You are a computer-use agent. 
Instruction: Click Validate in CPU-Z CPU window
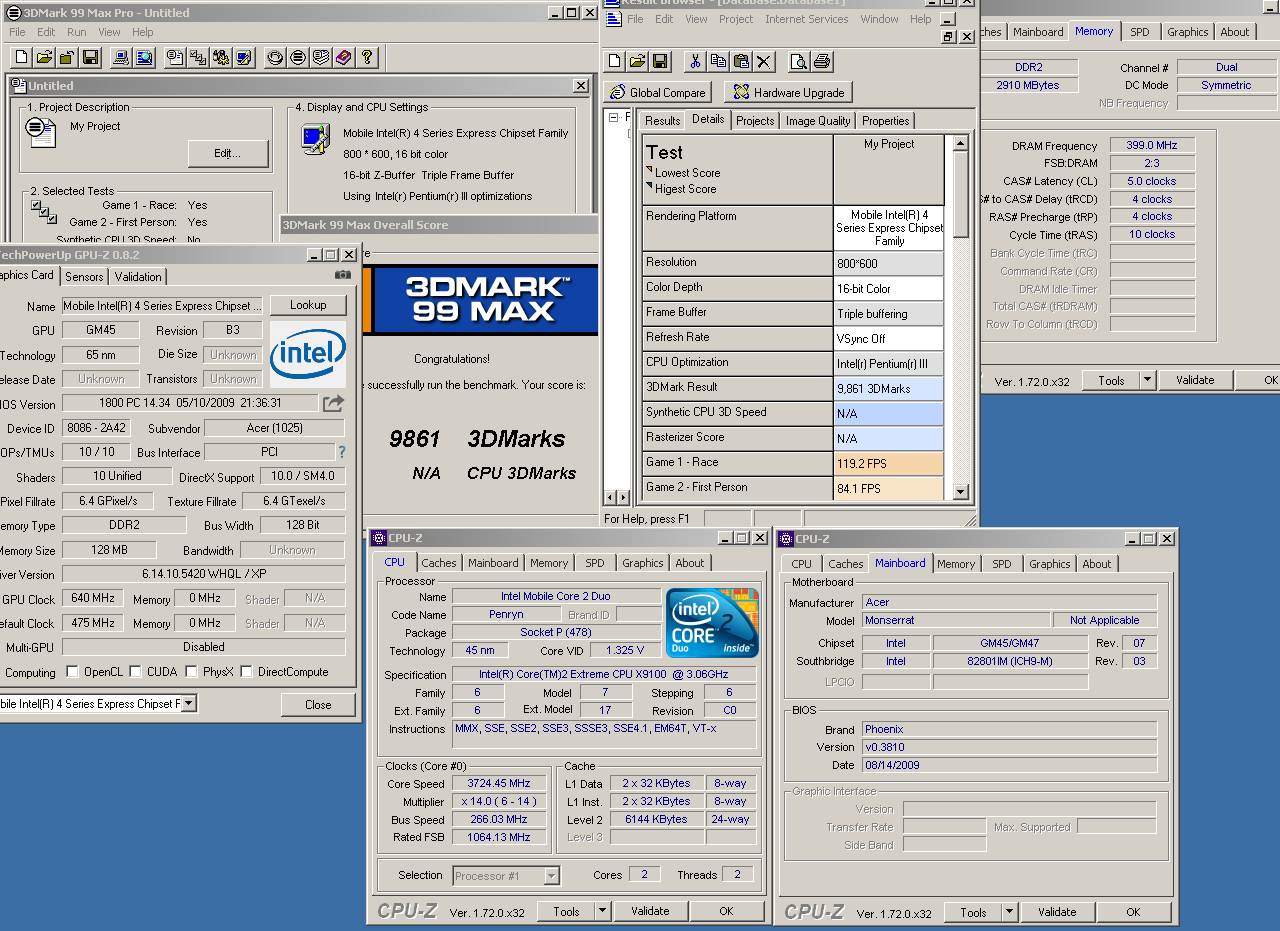click(650, 911)
